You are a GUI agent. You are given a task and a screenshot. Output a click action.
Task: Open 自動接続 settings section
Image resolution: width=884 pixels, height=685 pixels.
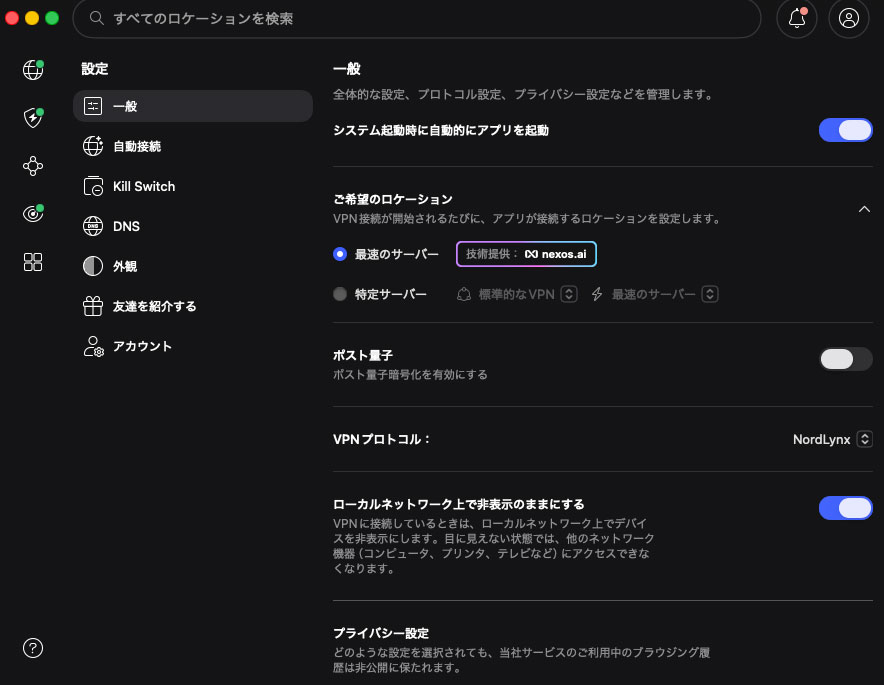193,146
